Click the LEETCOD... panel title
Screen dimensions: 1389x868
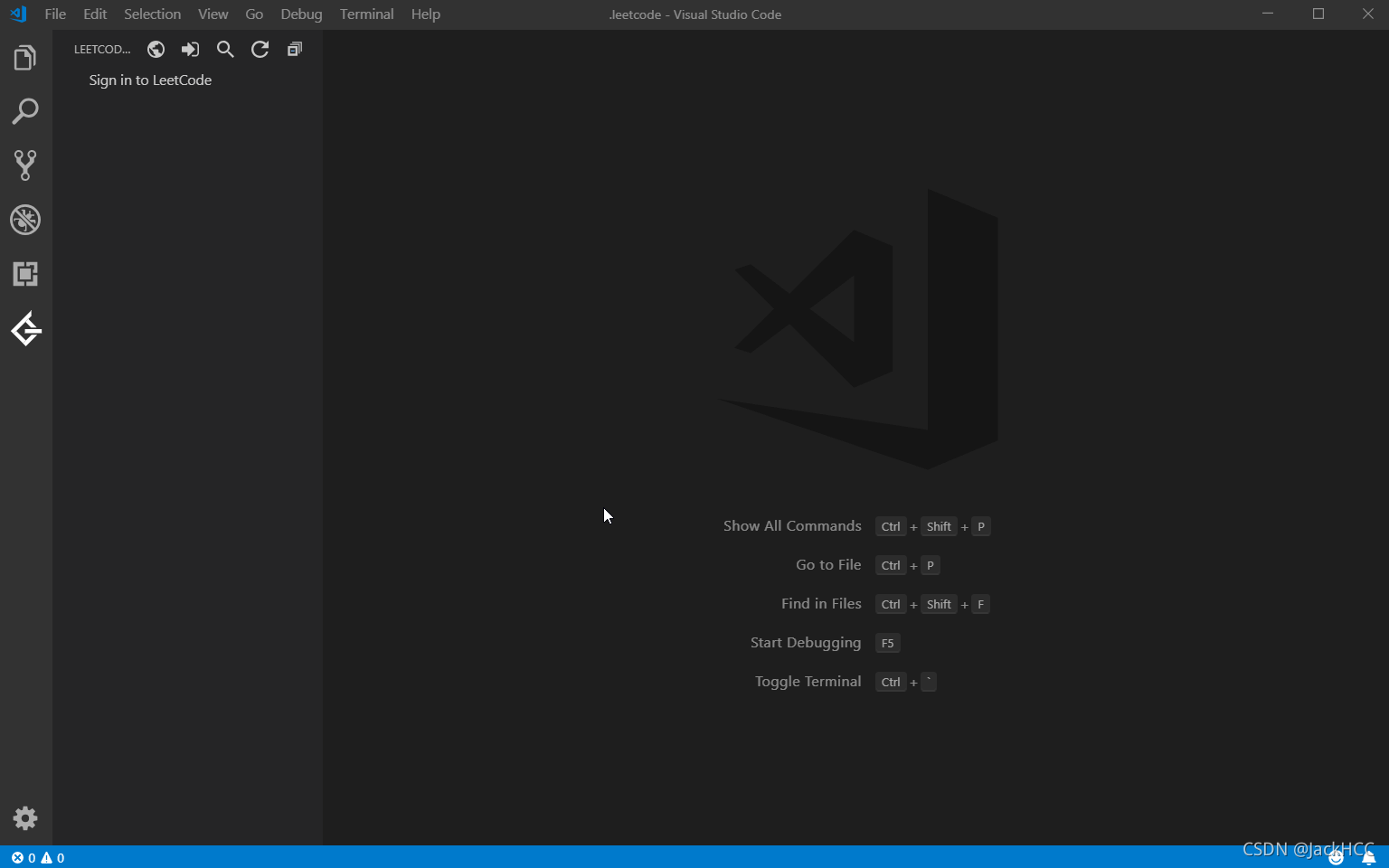[102, 50]
